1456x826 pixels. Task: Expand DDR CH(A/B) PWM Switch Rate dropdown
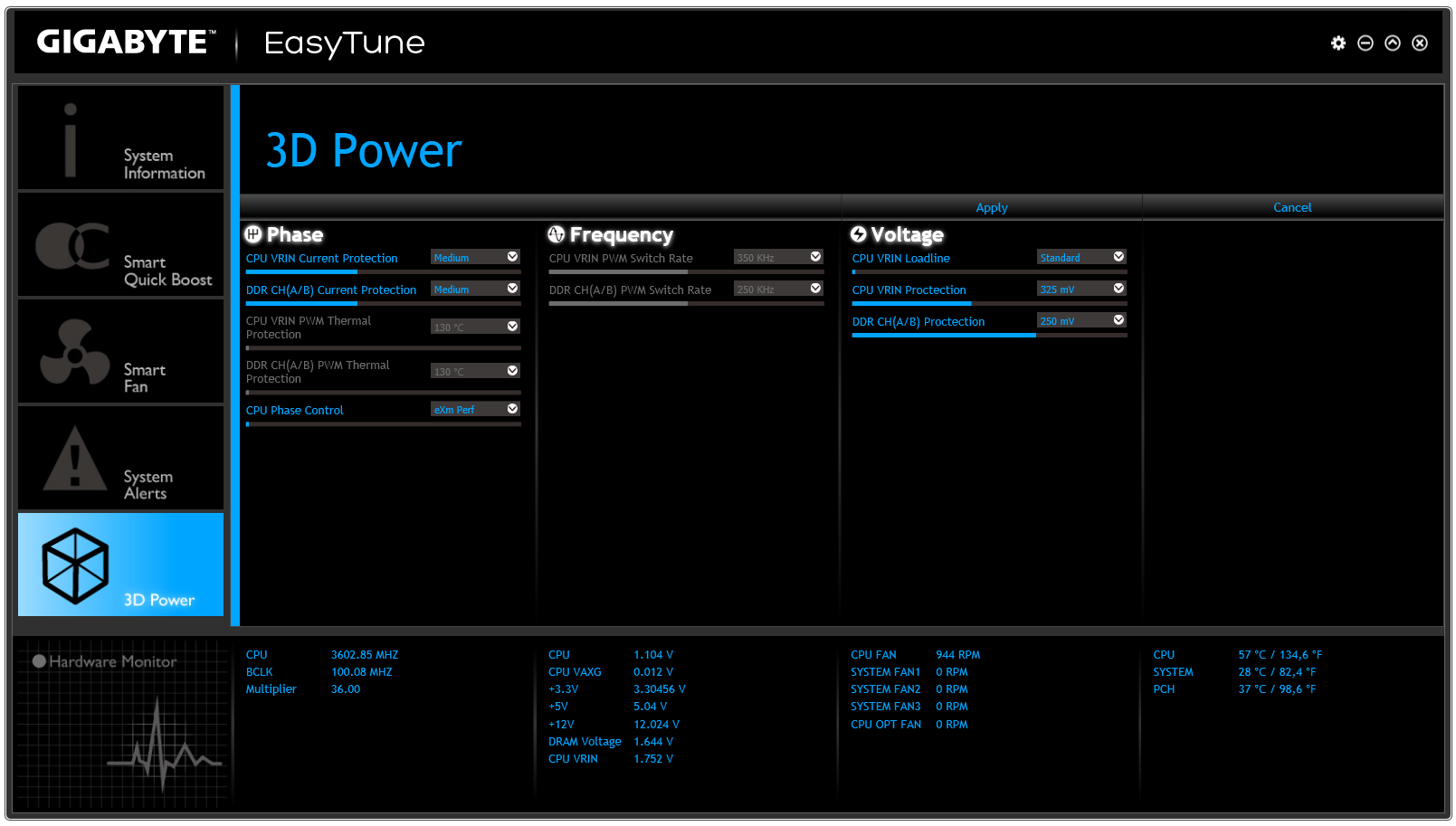tap(778, 289)
